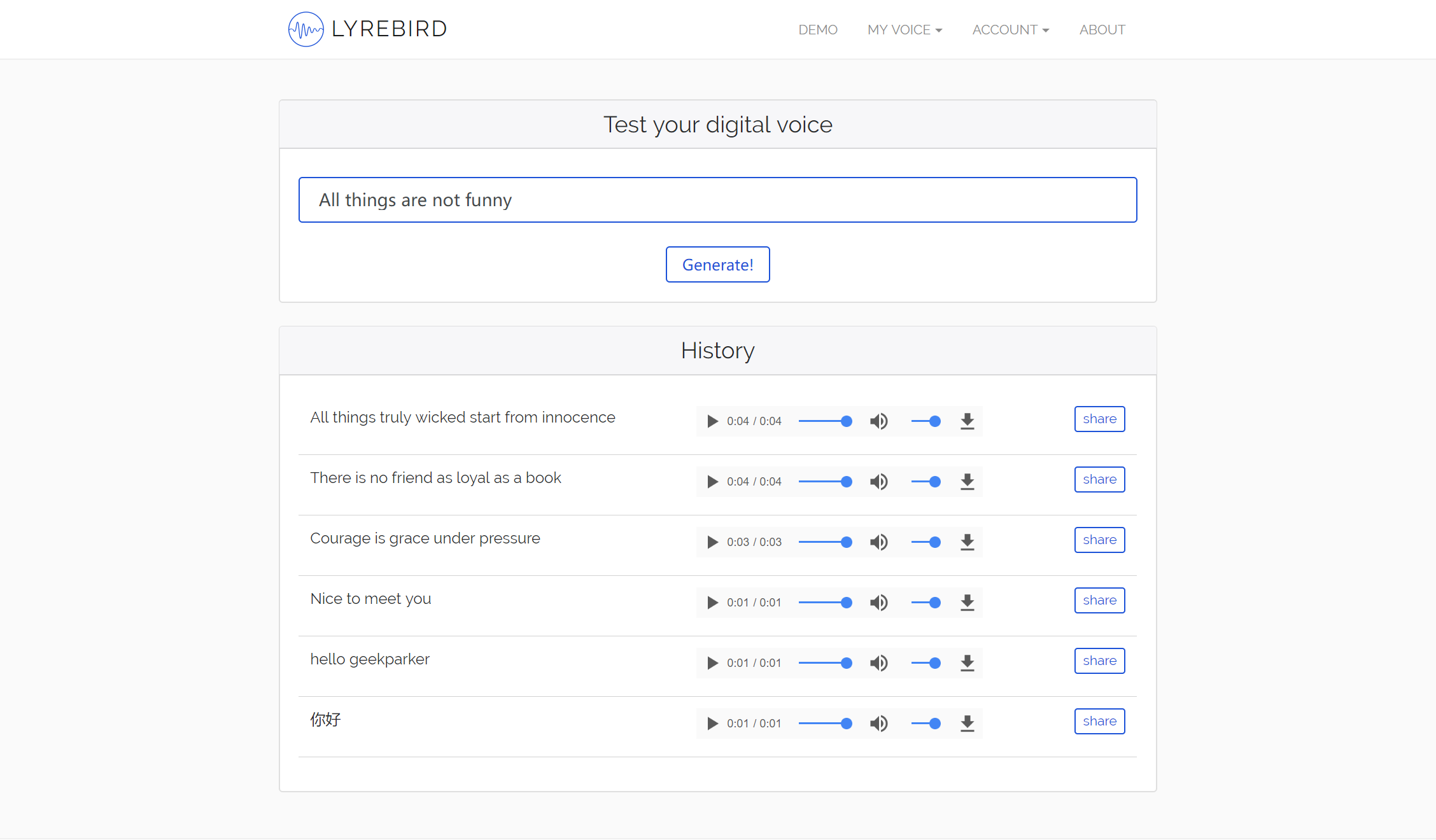Share the 'hello geekparker' clip

[x=1099, y=661]
